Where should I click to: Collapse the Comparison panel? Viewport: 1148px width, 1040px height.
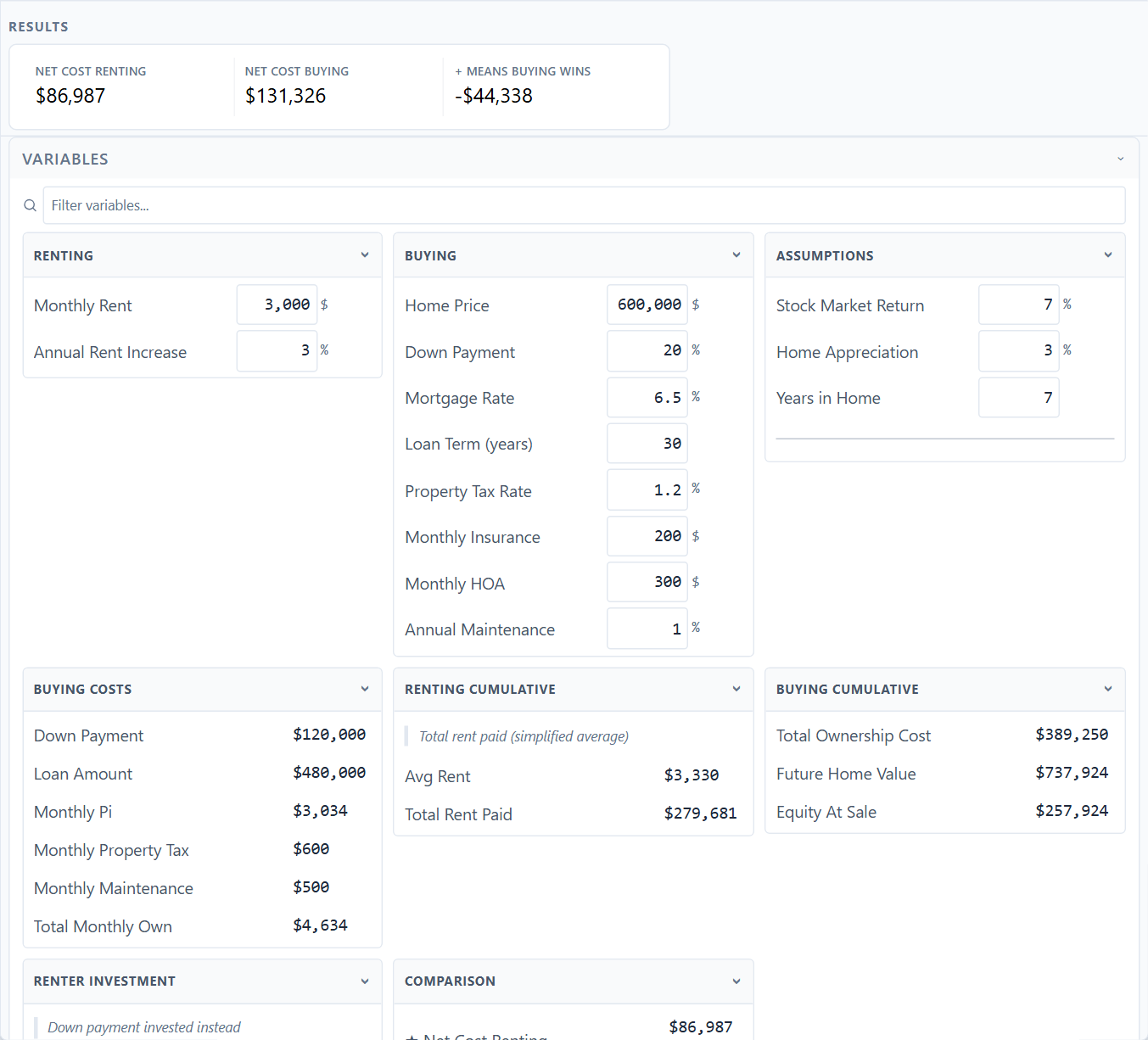pyautogui.click(x=736, y=981)
